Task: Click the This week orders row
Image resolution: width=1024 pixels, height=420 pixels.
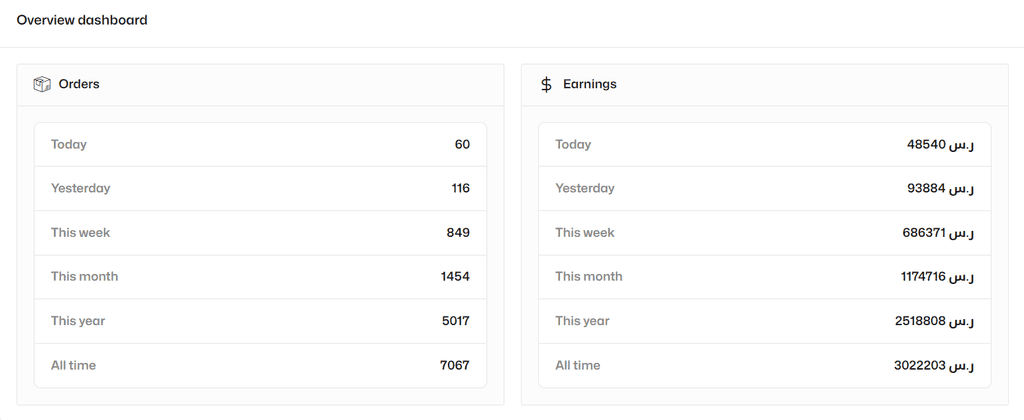Action: [x=261, y=233]
